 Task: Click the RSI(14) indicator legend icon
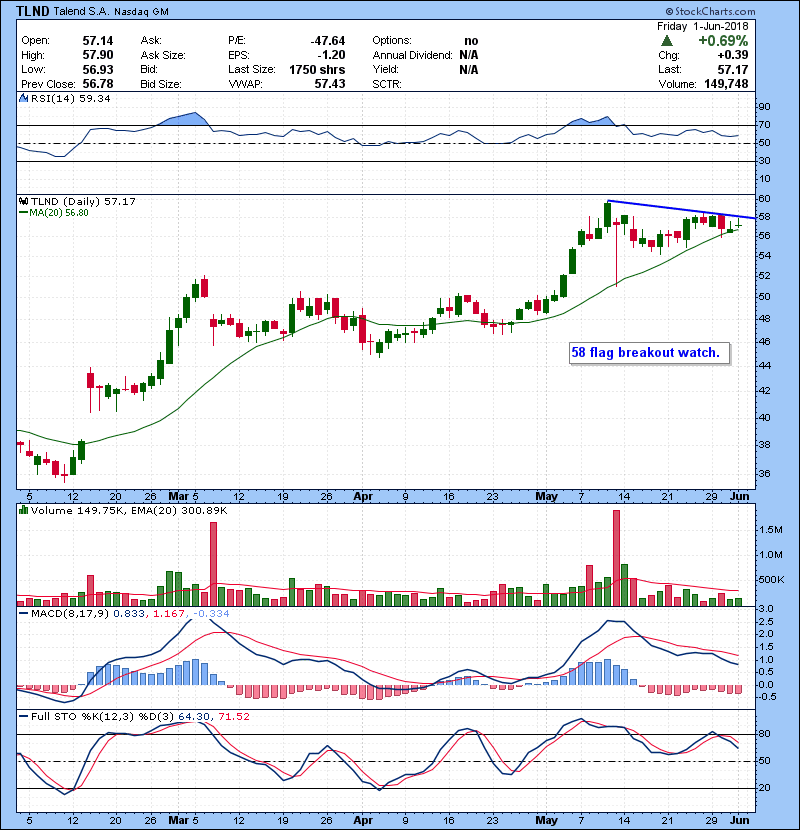(23, 98)
